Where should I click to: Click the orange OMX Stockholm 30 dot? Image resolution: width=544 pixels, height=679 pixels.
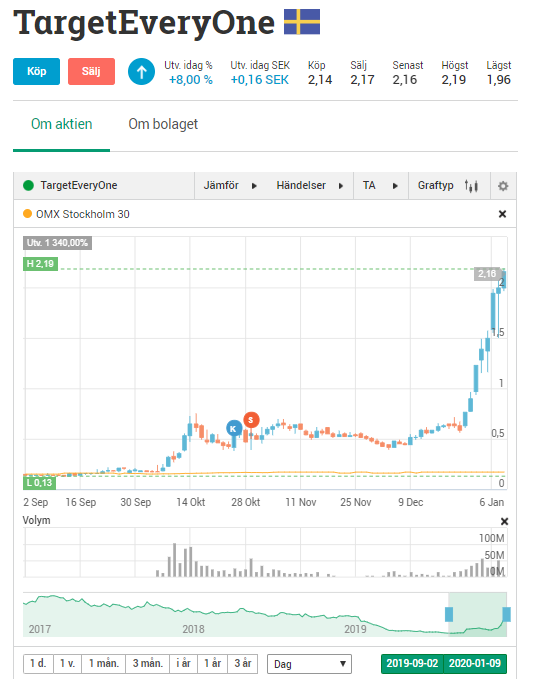pyautogui.click(x=27, y=213)
